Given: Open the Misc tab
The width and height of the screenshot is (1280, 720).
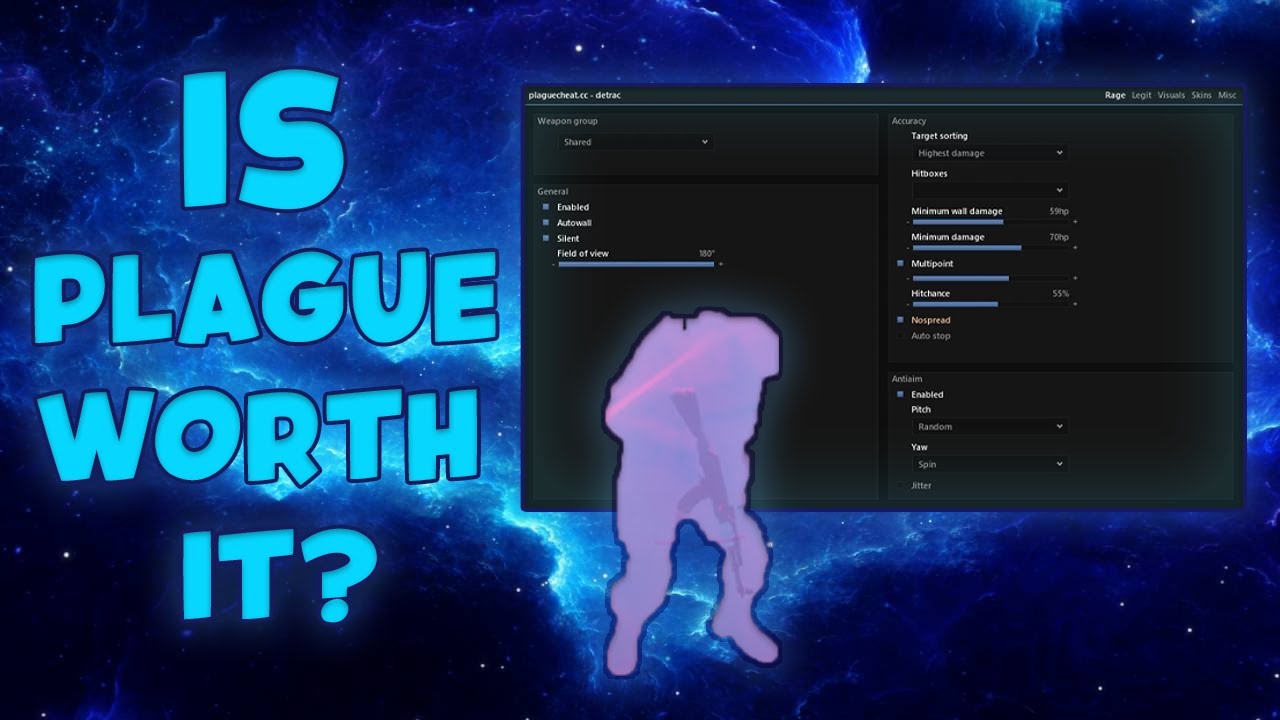Looking at the screenshot, I should (1227, 96).
